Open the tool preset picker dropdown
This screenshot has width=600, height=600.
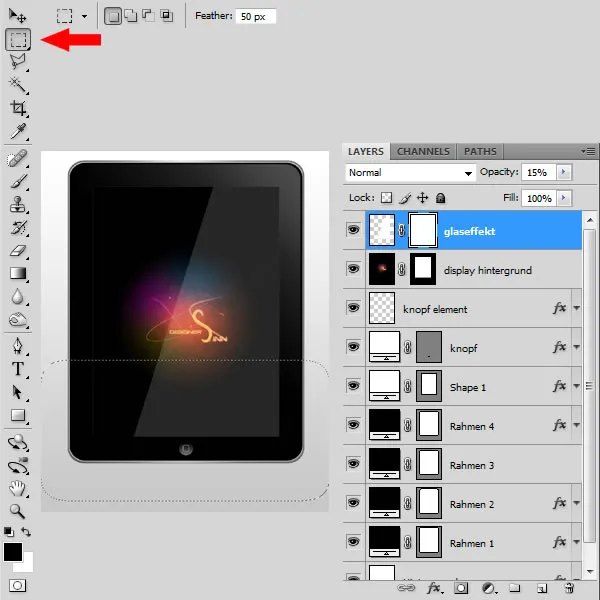[x=85, y=16]
